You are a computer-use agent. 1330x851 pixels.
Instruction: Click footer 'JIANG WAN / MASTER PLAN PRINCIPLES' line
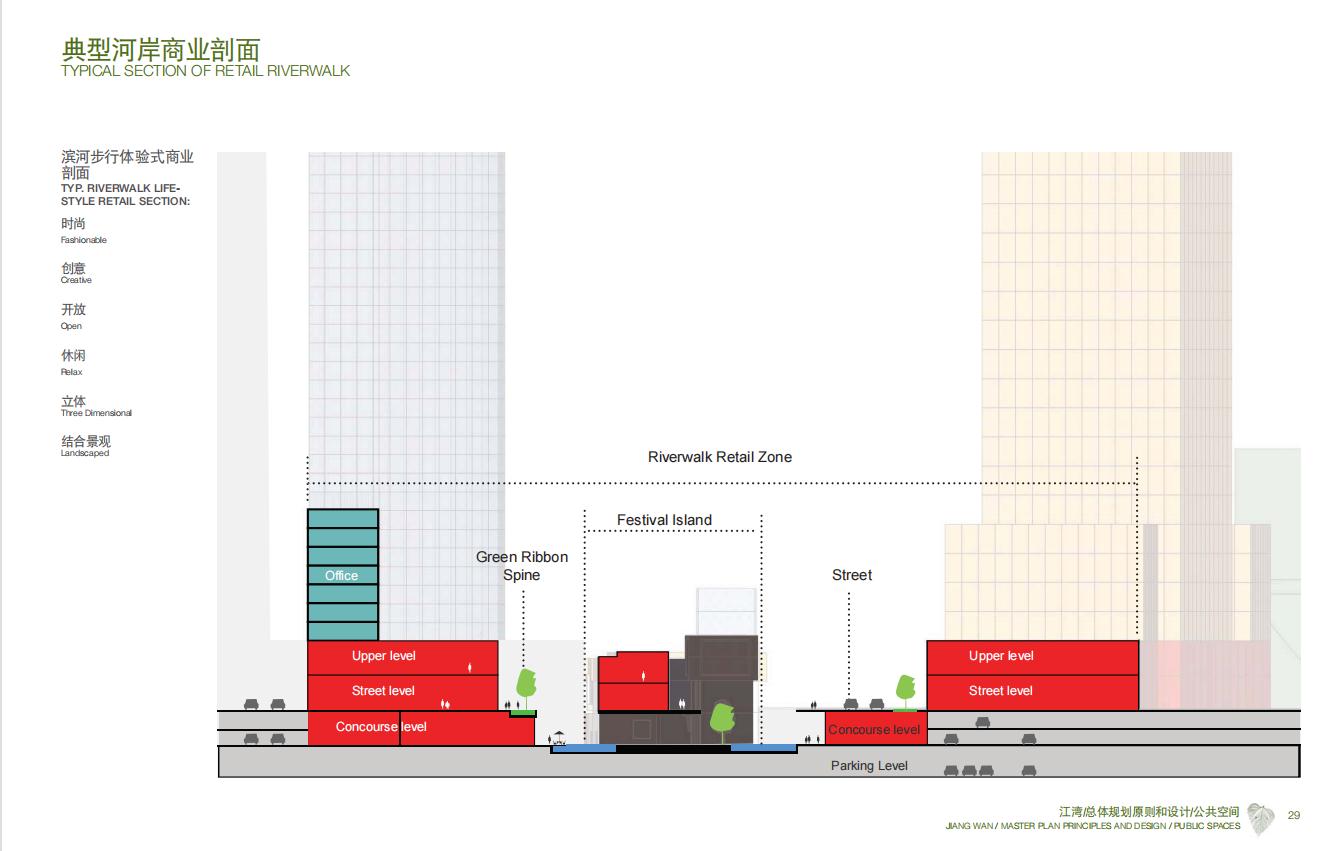pyautogui.click(x=1092, y=827)
